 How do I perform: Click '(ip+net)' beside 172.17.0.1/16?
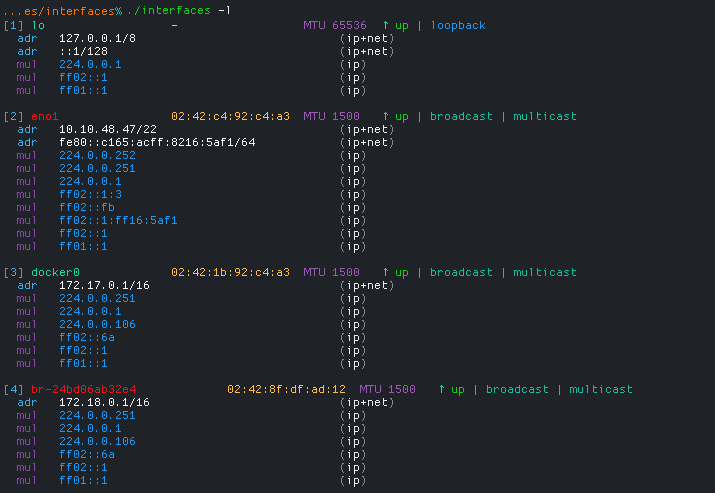(367, 285)
